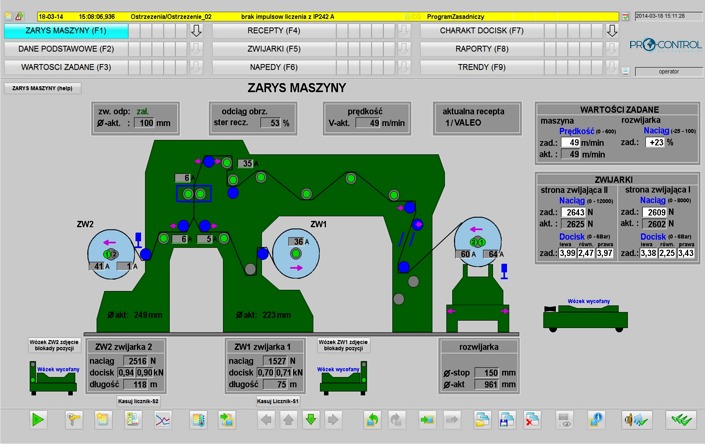This screenshot has width=705, height=444.
Task: Click rozwijarka Naciąg zad. +23 % field
Action: click(x=656, y=142)
